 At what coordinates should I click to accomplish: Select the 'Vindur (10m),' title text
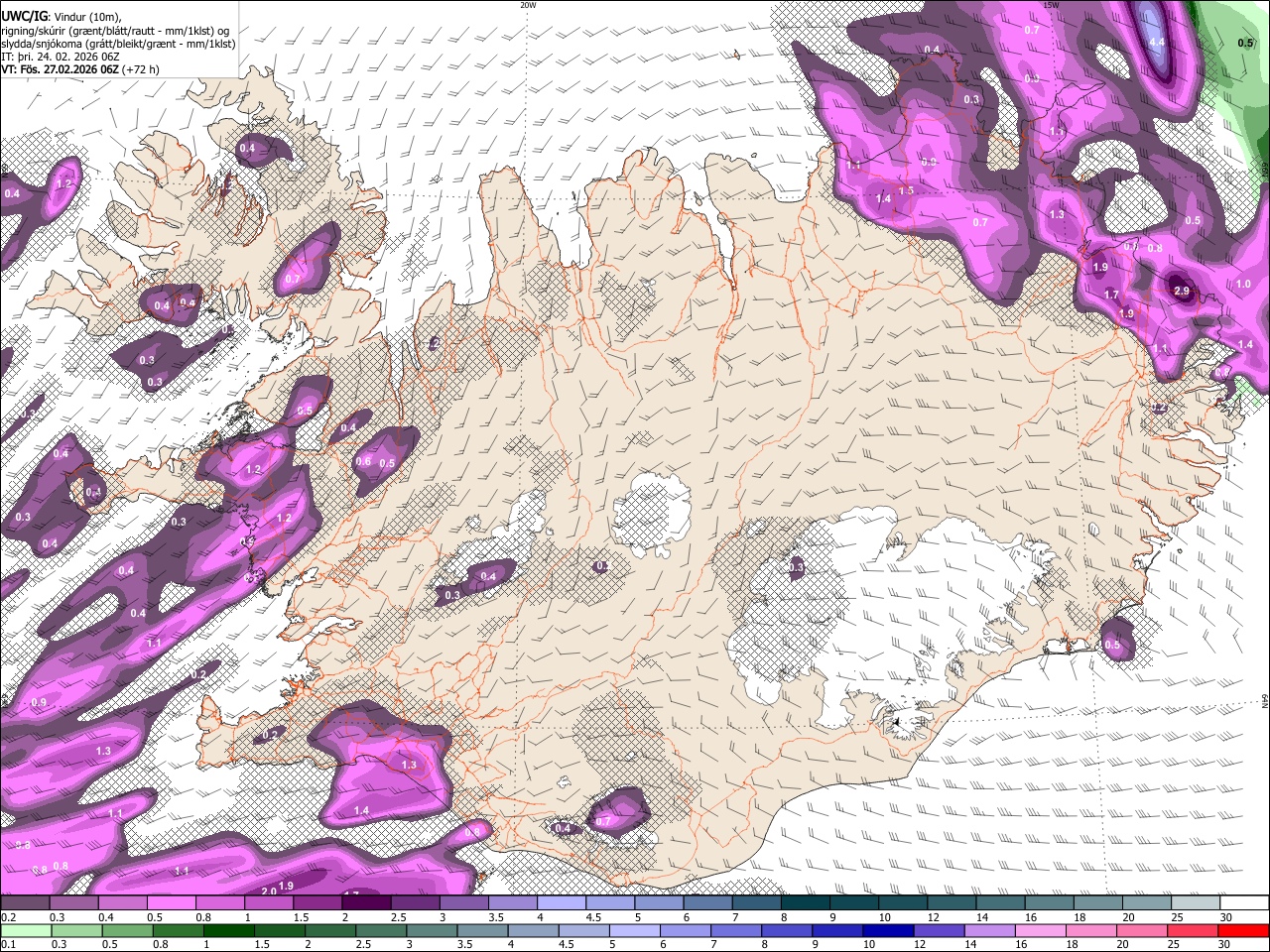pos(86,16)
